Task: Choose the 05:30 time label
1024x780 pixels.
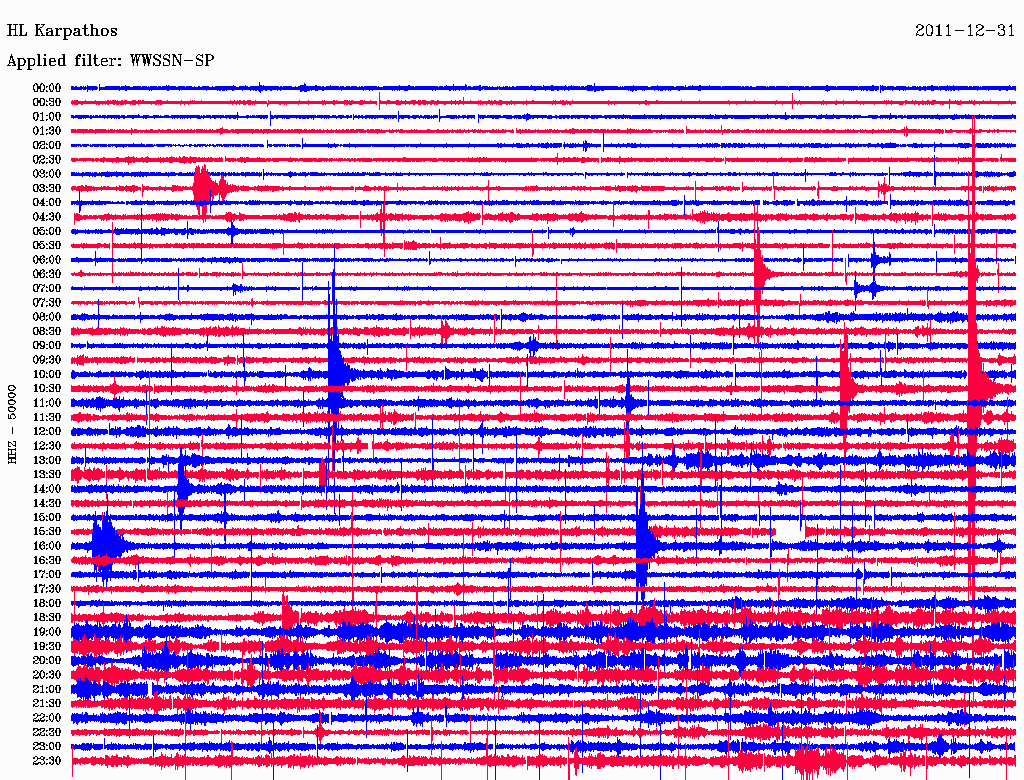Action: click(x=46, y=245)
